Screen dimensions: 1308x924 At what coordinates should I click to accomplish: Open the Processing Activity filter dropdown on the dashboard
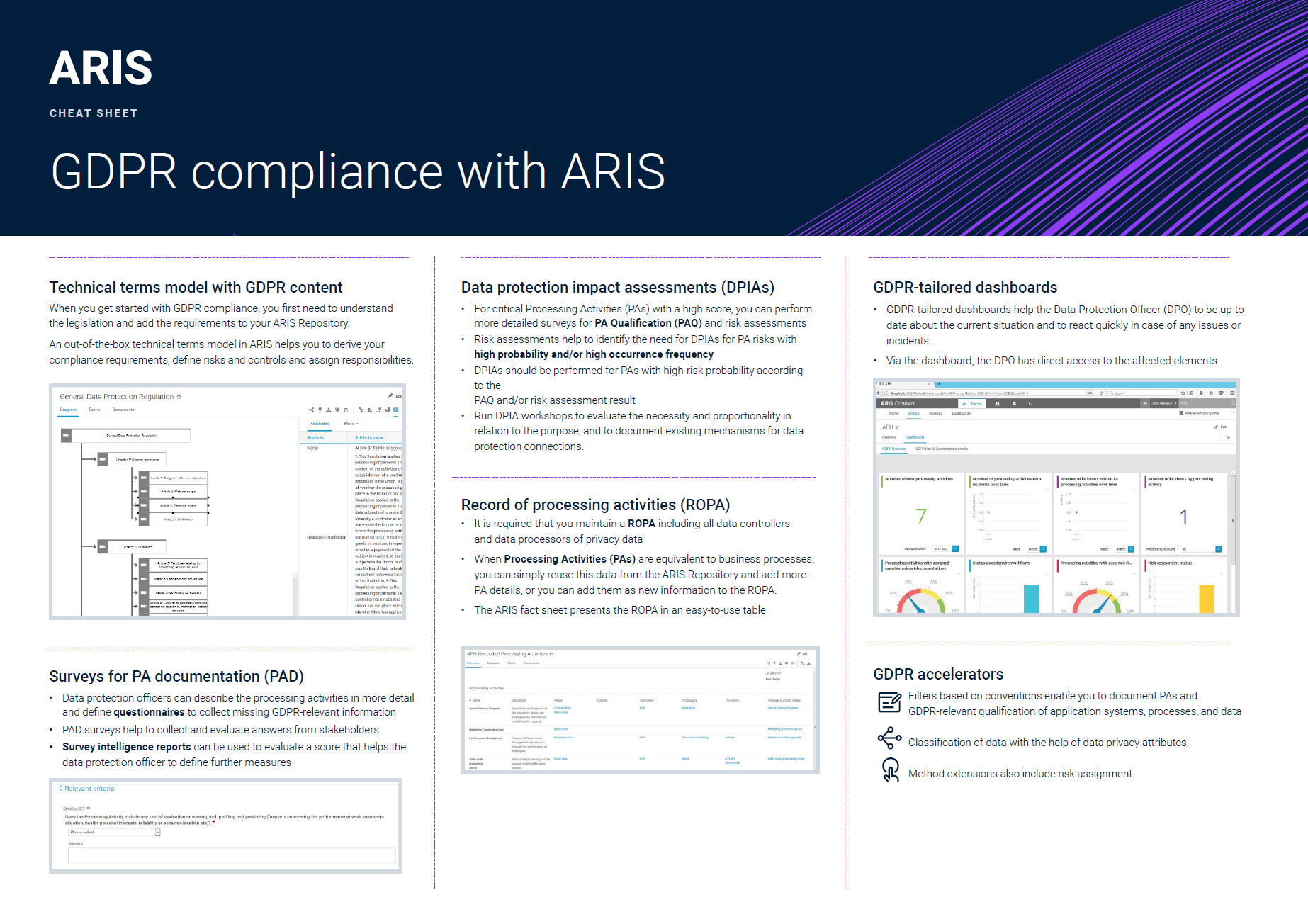[x=1205, y=549]
